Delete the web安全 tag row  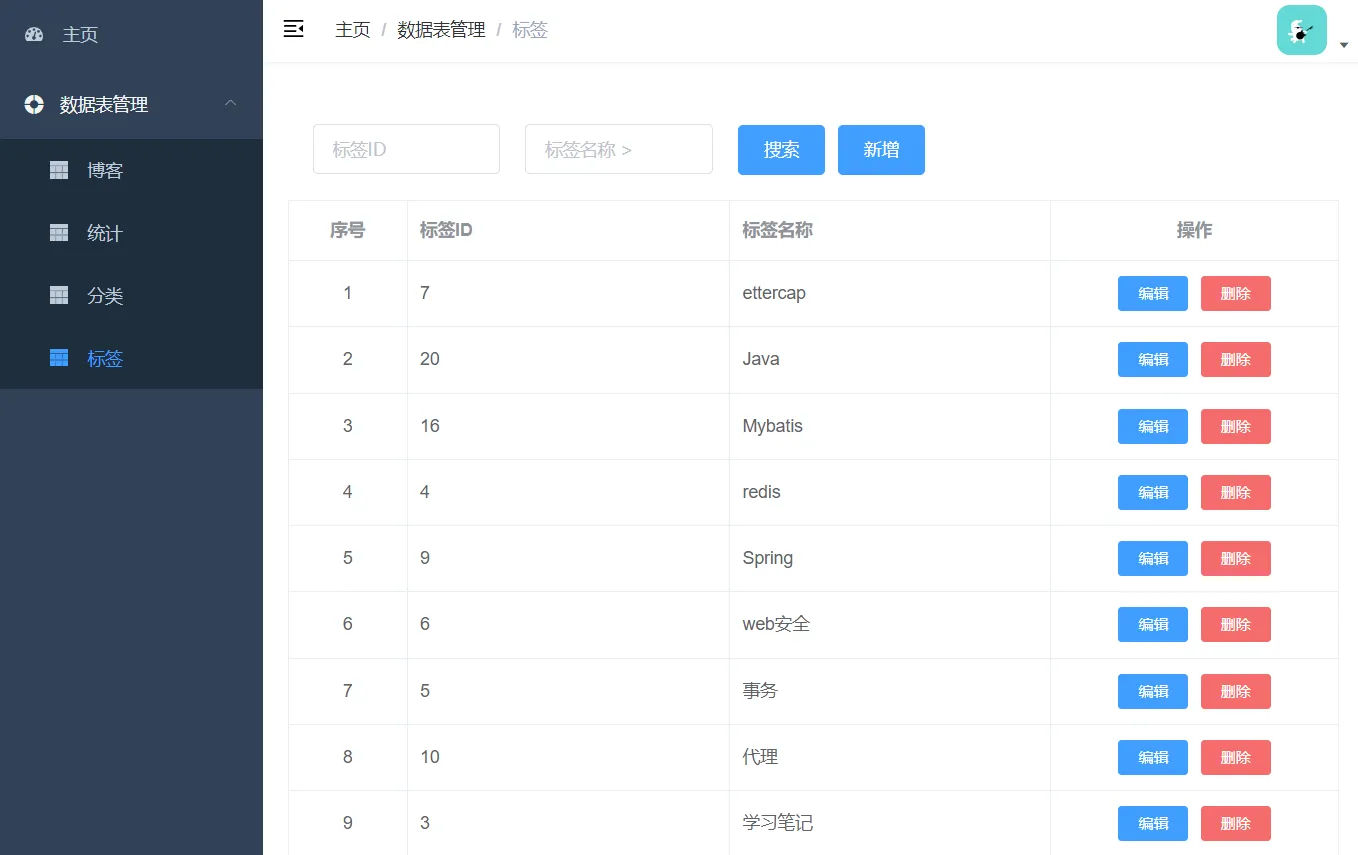1236,624
